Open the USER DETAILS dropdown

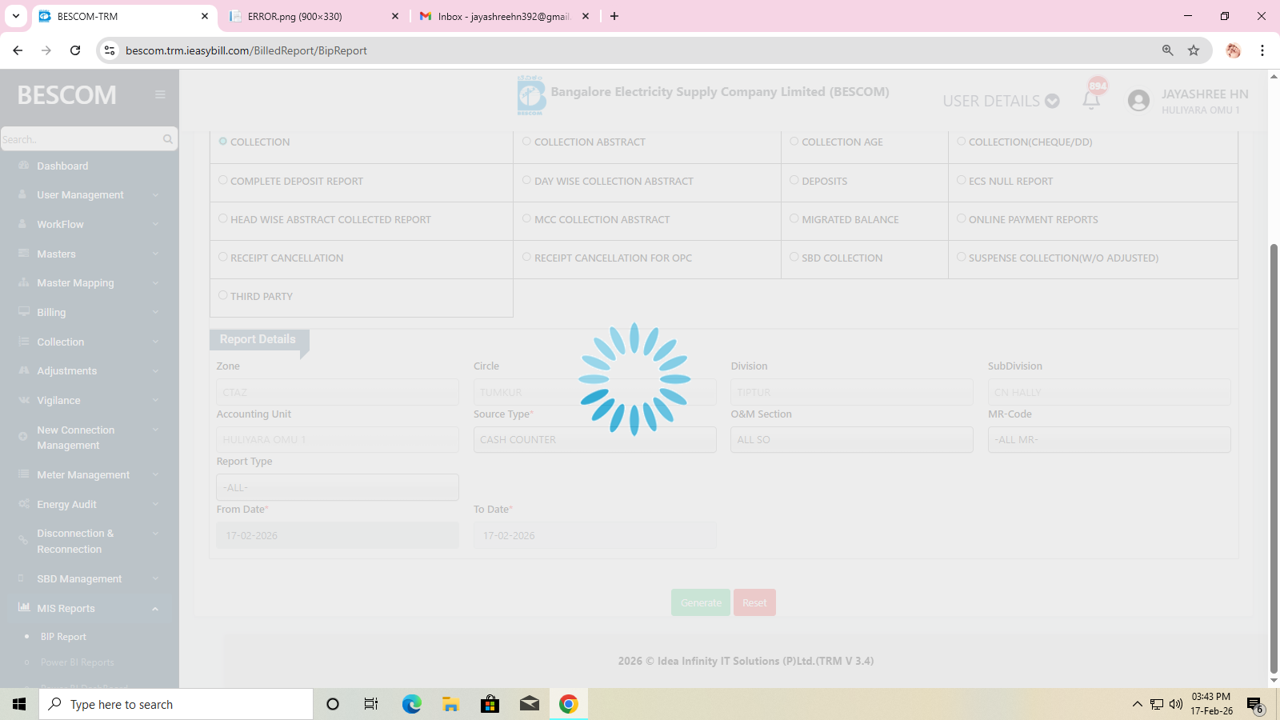click(1001, 101)
